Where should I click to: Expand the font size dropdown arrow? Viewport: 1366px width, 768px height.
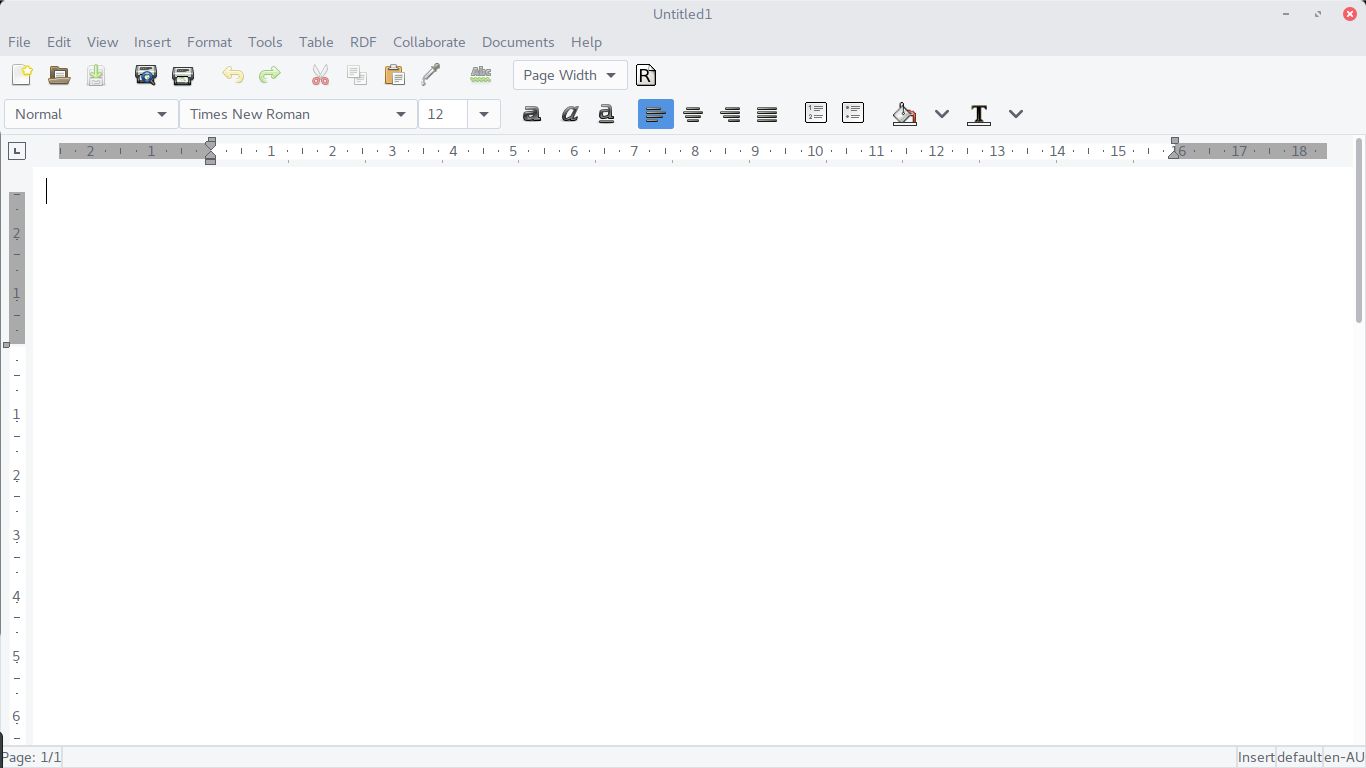click(x=484, y=114)
